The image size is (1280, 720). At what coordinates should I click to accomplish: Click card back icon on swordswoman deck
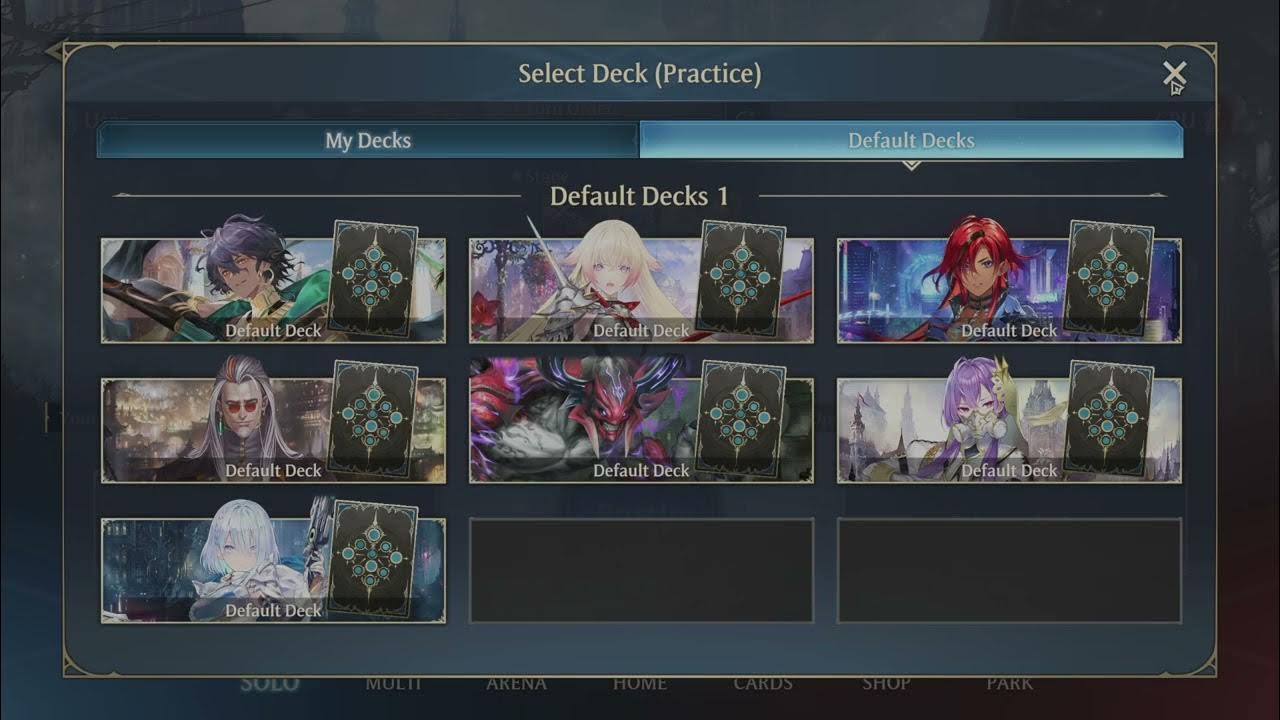(x=741, y=278)
